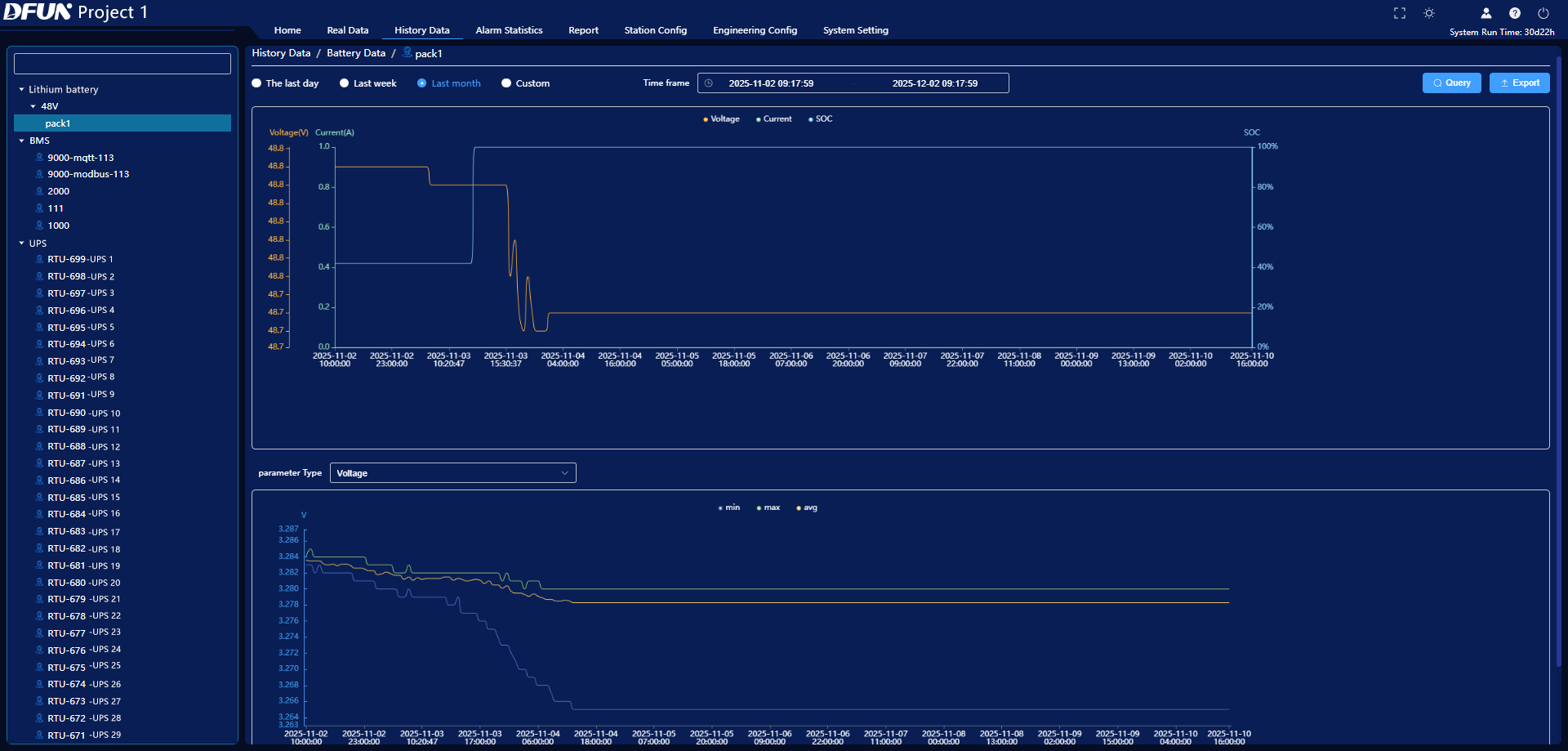The height and width of the screenshot is (751, 1568).
Task: Open the Real Data page
Action: coord(347,30)
